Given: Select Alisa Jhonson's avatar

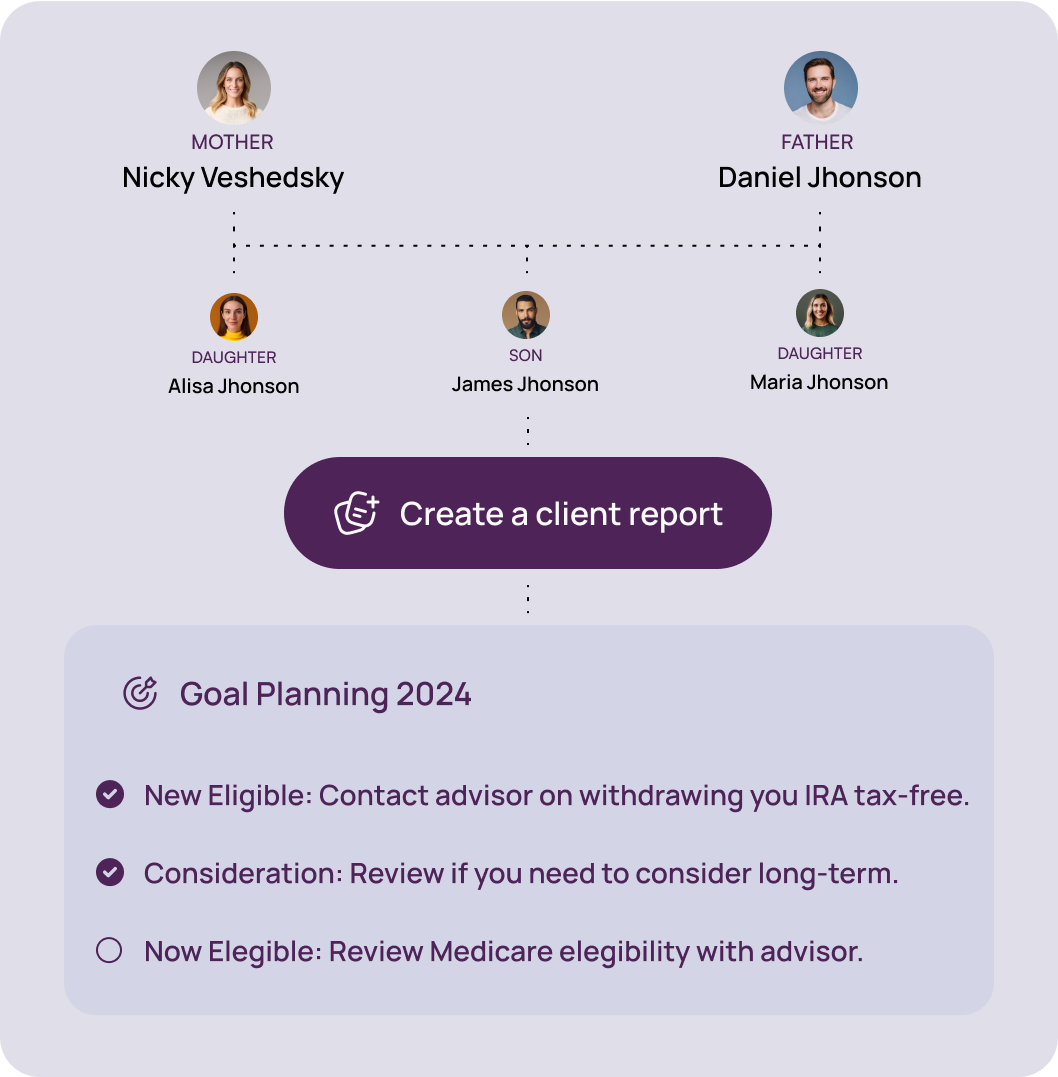Looking at the screenshot, I should (x=234, y=314).
